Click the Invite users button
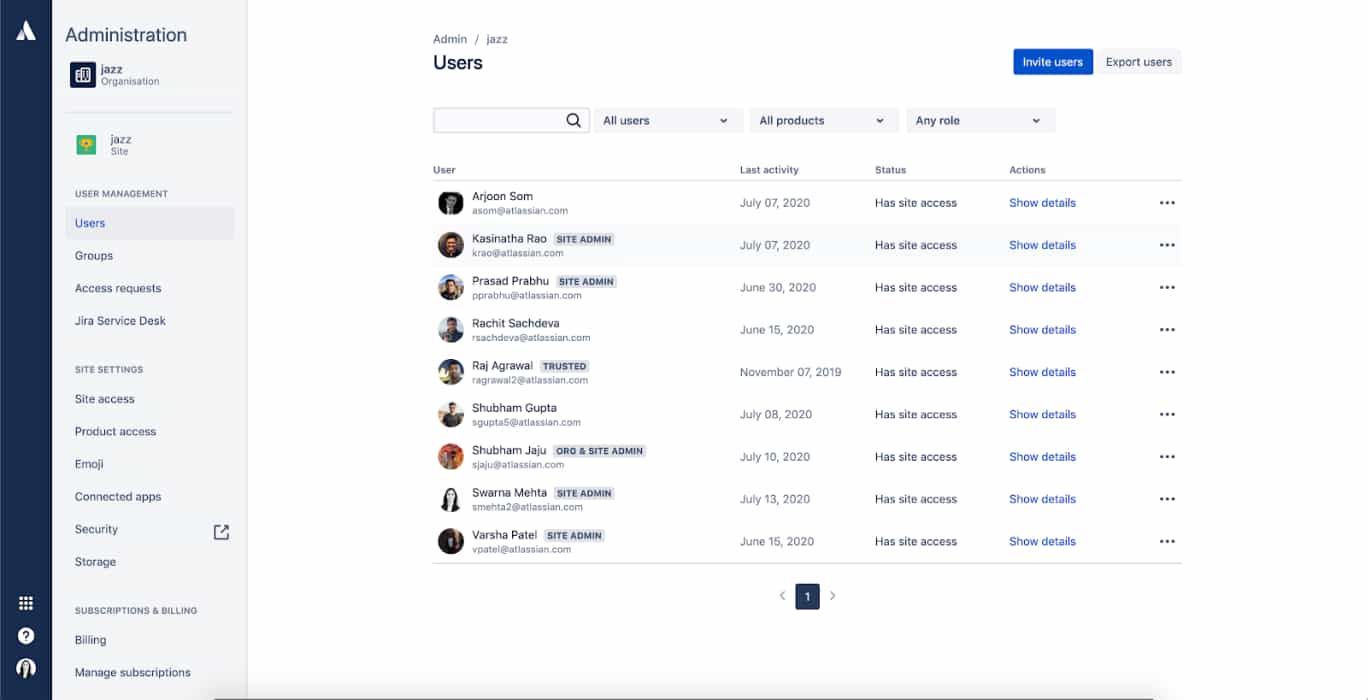Viewport: 1368px width, 700px height. click(1053, 61)
